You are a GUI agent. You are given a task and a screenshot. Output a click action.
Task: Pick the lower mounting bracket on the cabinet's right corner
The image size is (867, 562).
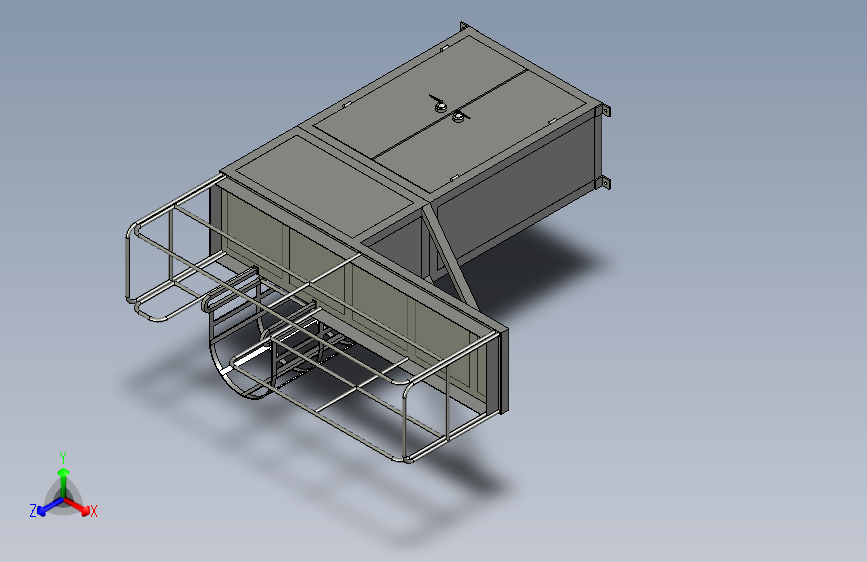(605, 182)
